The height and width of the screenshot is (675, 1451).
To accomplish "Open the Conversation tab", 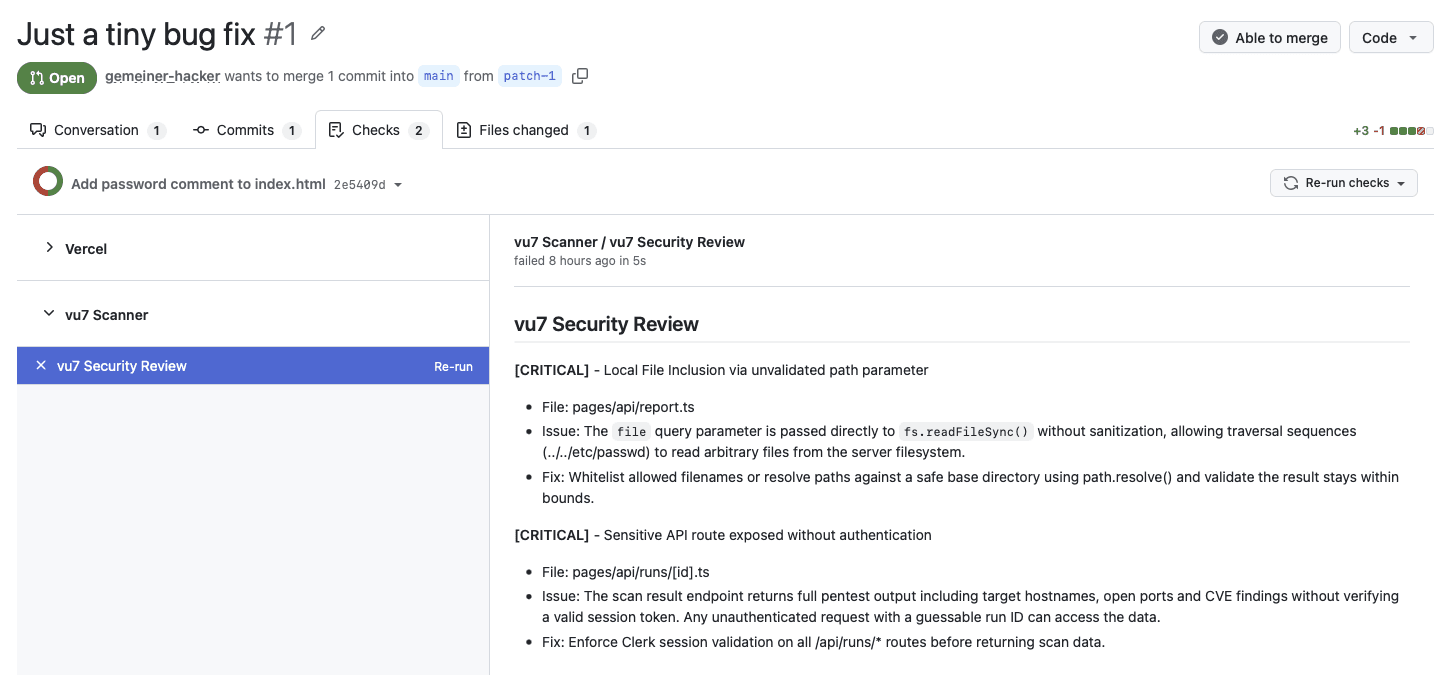I will 97,130.
